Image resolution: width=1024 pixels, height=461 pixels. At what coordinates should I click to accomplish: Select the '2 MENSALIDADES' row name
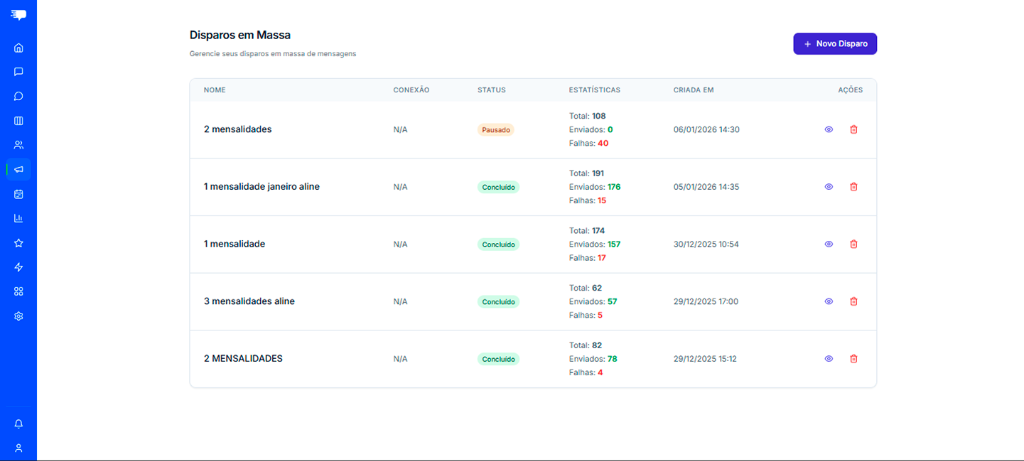point(243,358)
